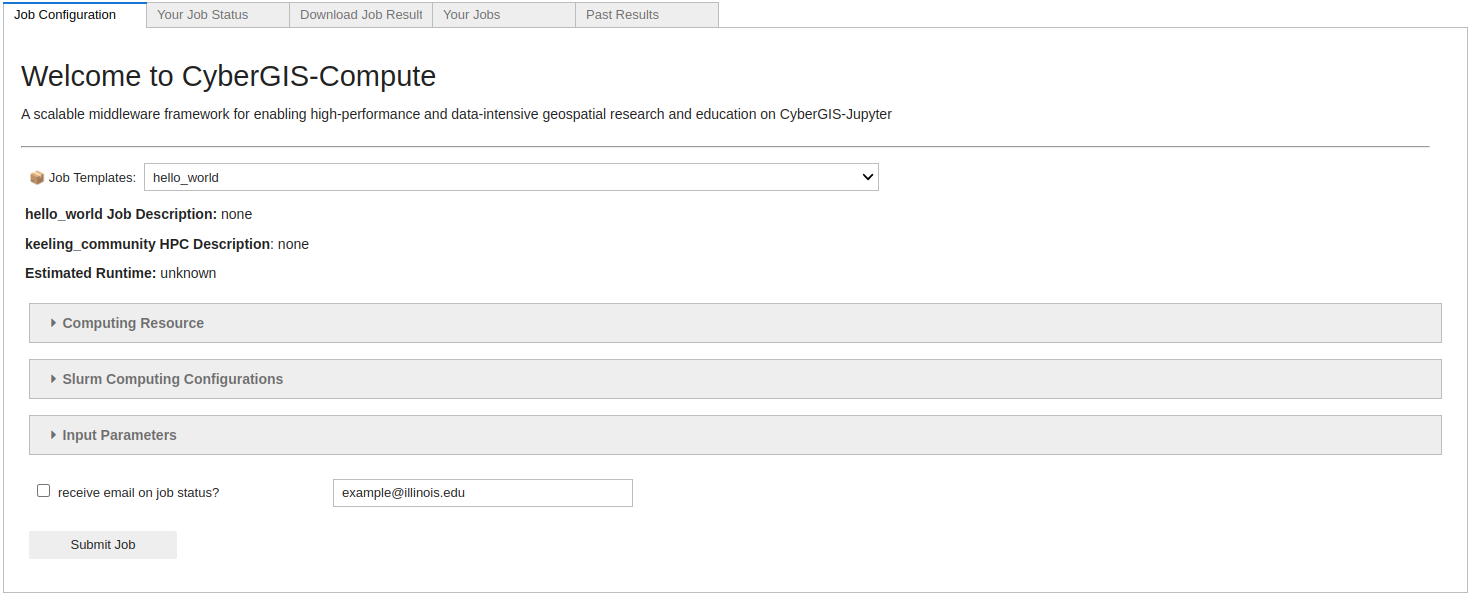Enable receive email on job status checkbox
The height and width of the screenshot is (595, 1471).
(x=43, y=491)
